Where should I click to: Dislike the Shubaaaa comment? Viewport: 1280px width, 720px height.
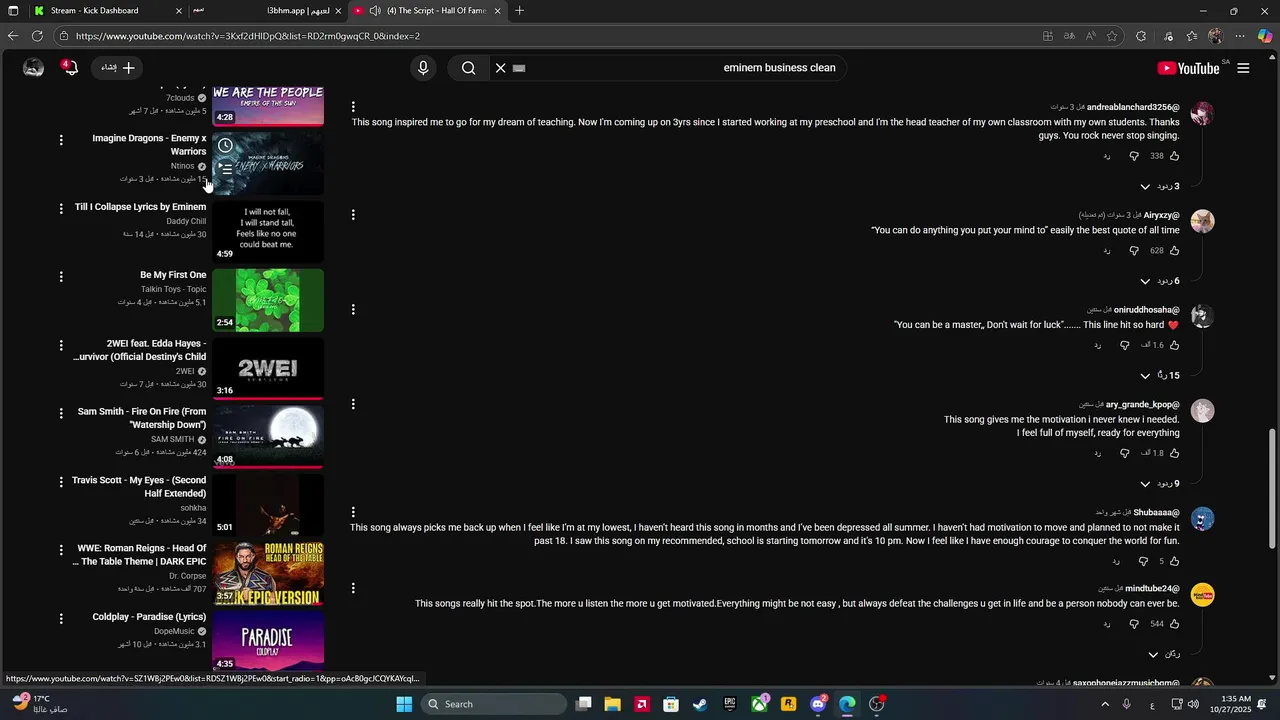(1143, 561)
